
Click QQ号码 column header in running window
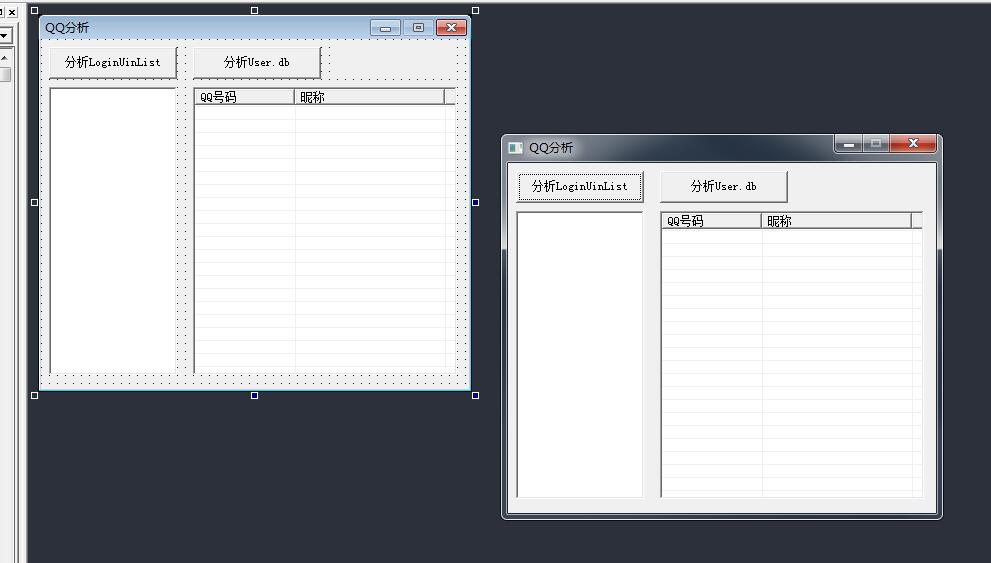click(x=711, y=221)
